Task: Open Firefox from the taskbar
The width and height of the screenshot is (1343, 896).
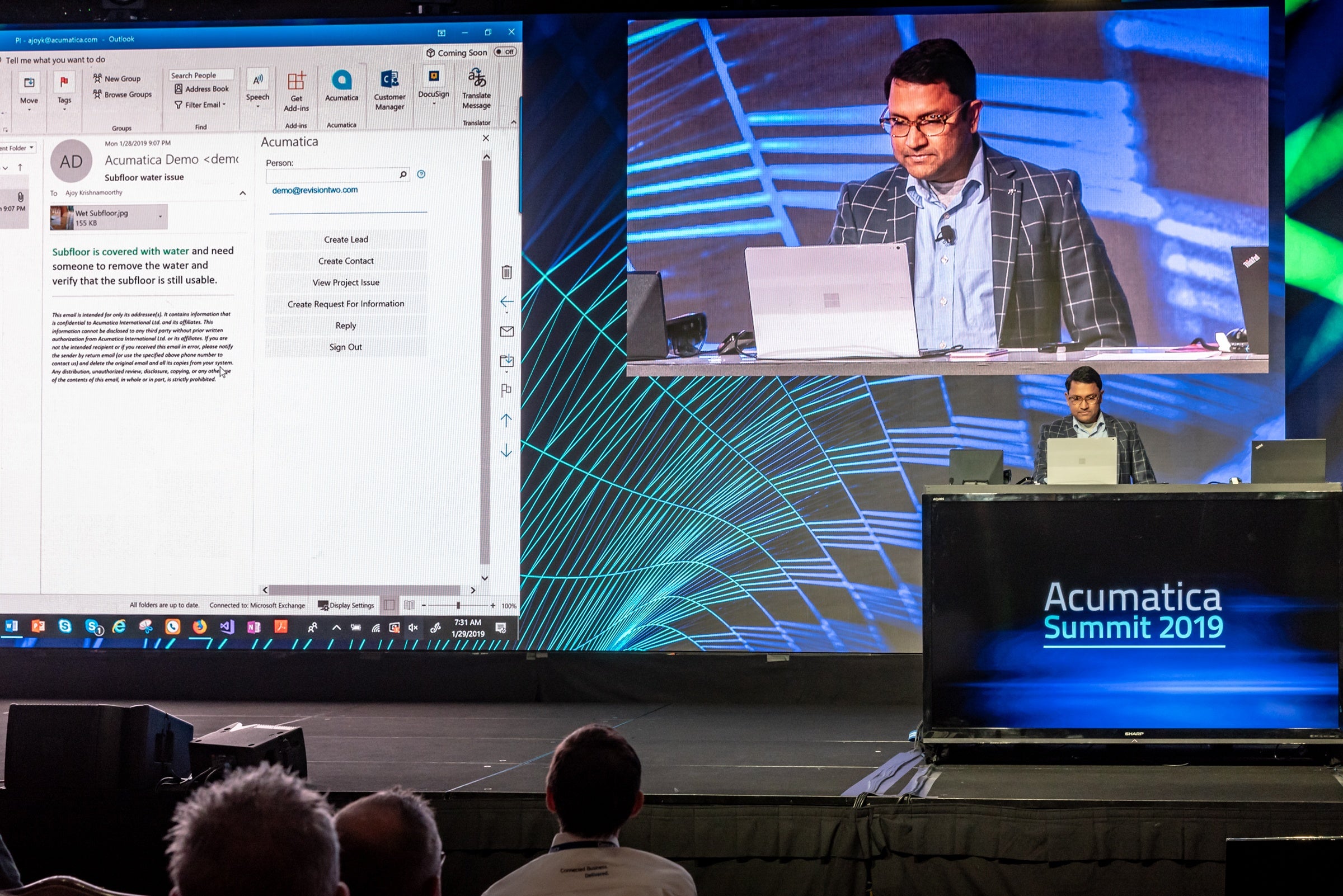Action: click(x=200, y=627)
